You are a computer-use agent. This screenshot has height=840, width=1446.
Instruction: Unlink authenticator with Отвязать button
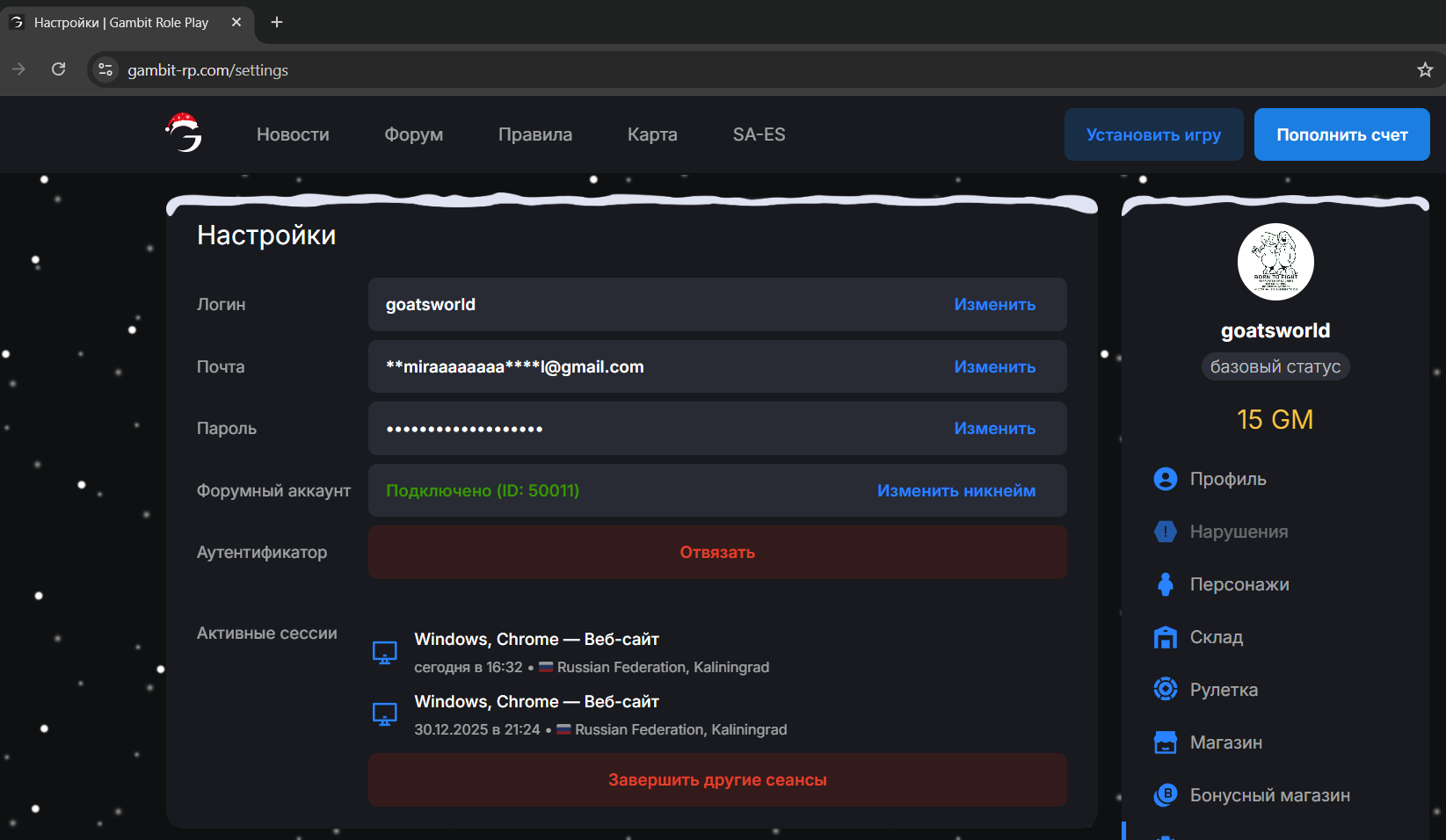click(x=717, y=553)
